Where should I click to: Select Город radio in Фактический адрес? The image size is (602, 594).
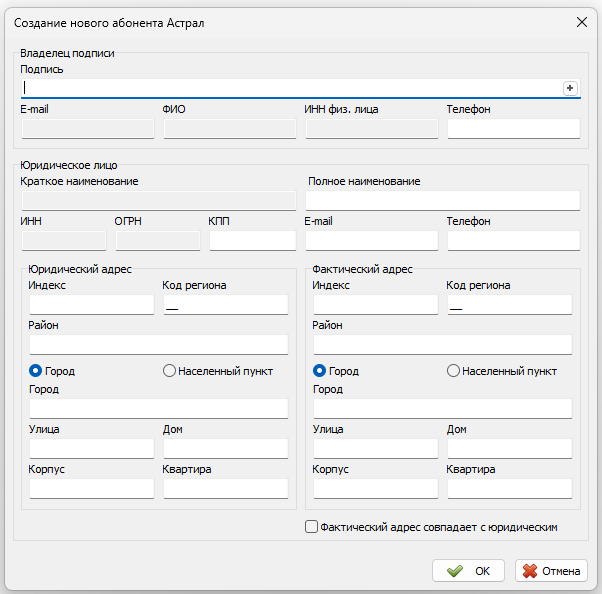coord(320,371)
